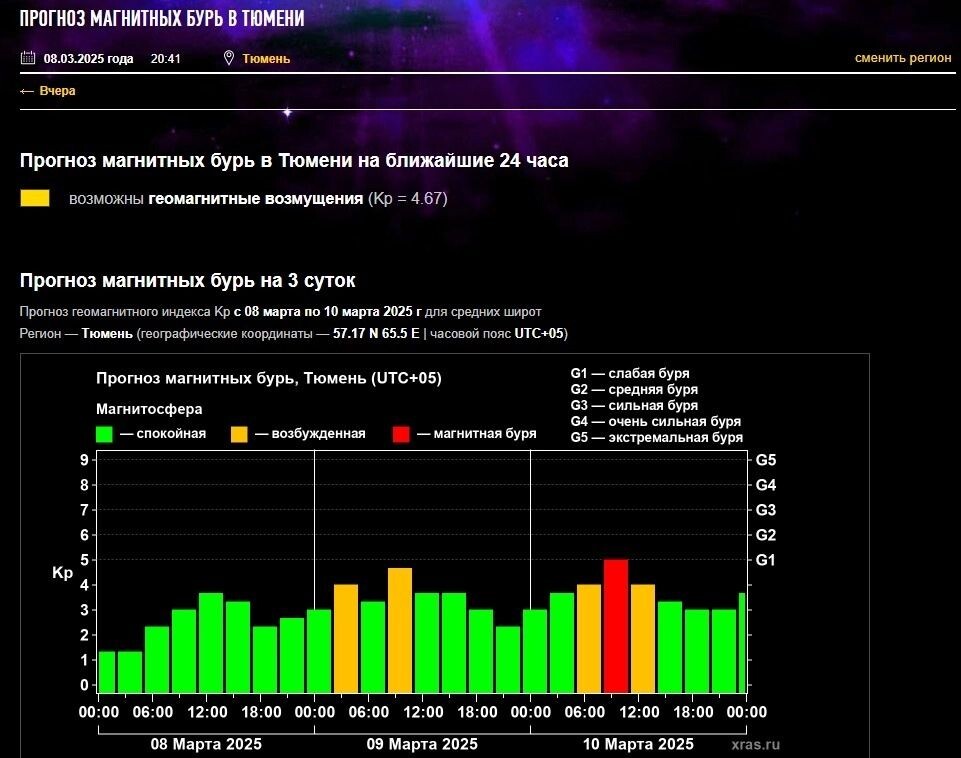Click the yellow square in the 24-hour forecast legend
Viewport: 961px width, 758px height.
[x=35, y=198]
